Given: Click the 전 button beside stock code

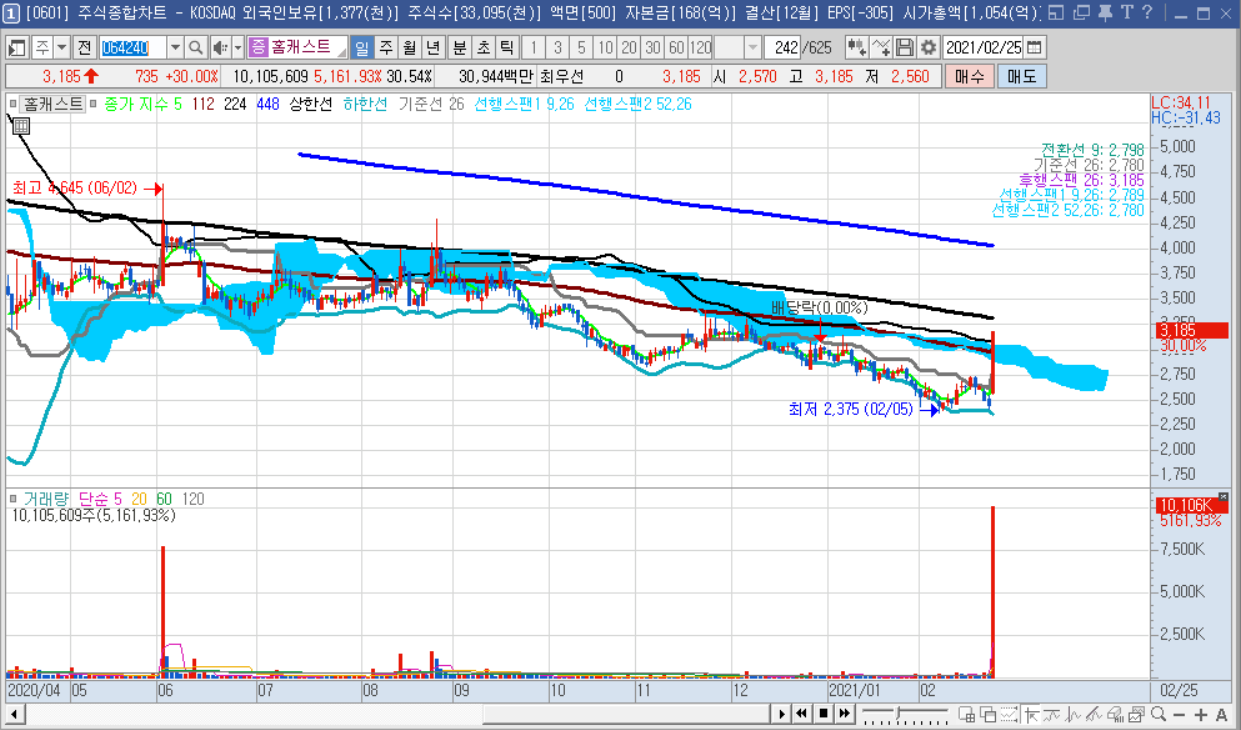Looking at the screenshot, I should (x=84, y=48).
